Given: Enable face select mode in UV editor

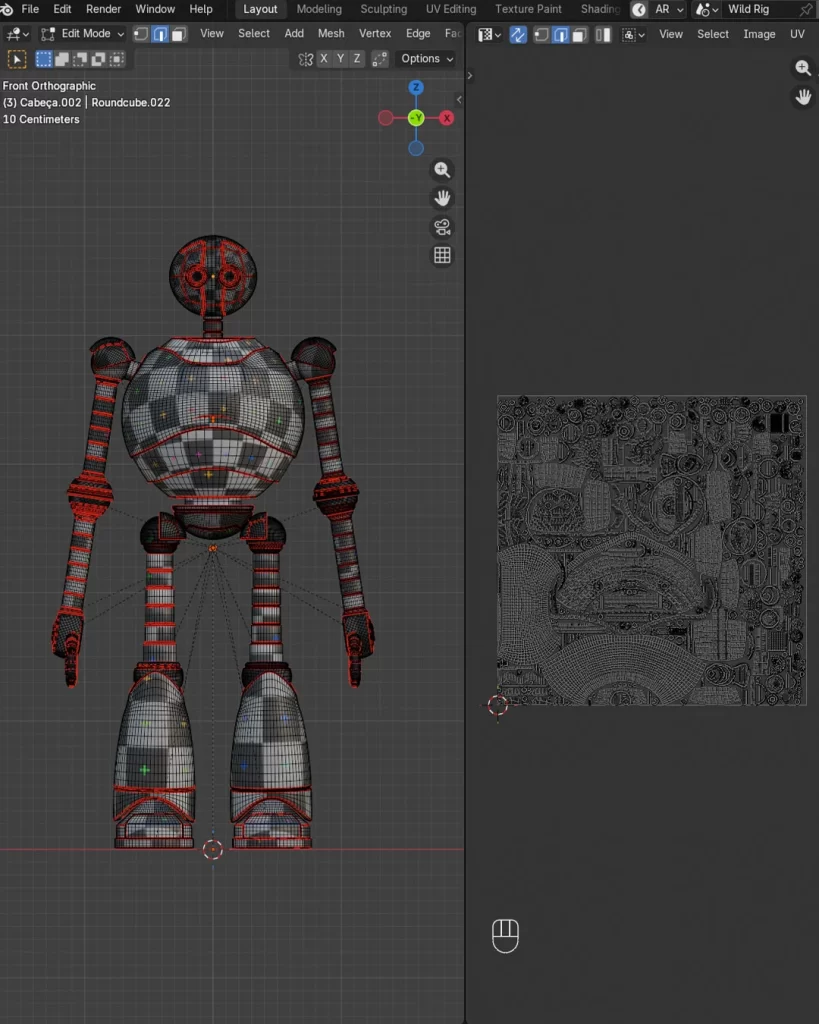Looking at the screenshot, I should pos(579,35).
